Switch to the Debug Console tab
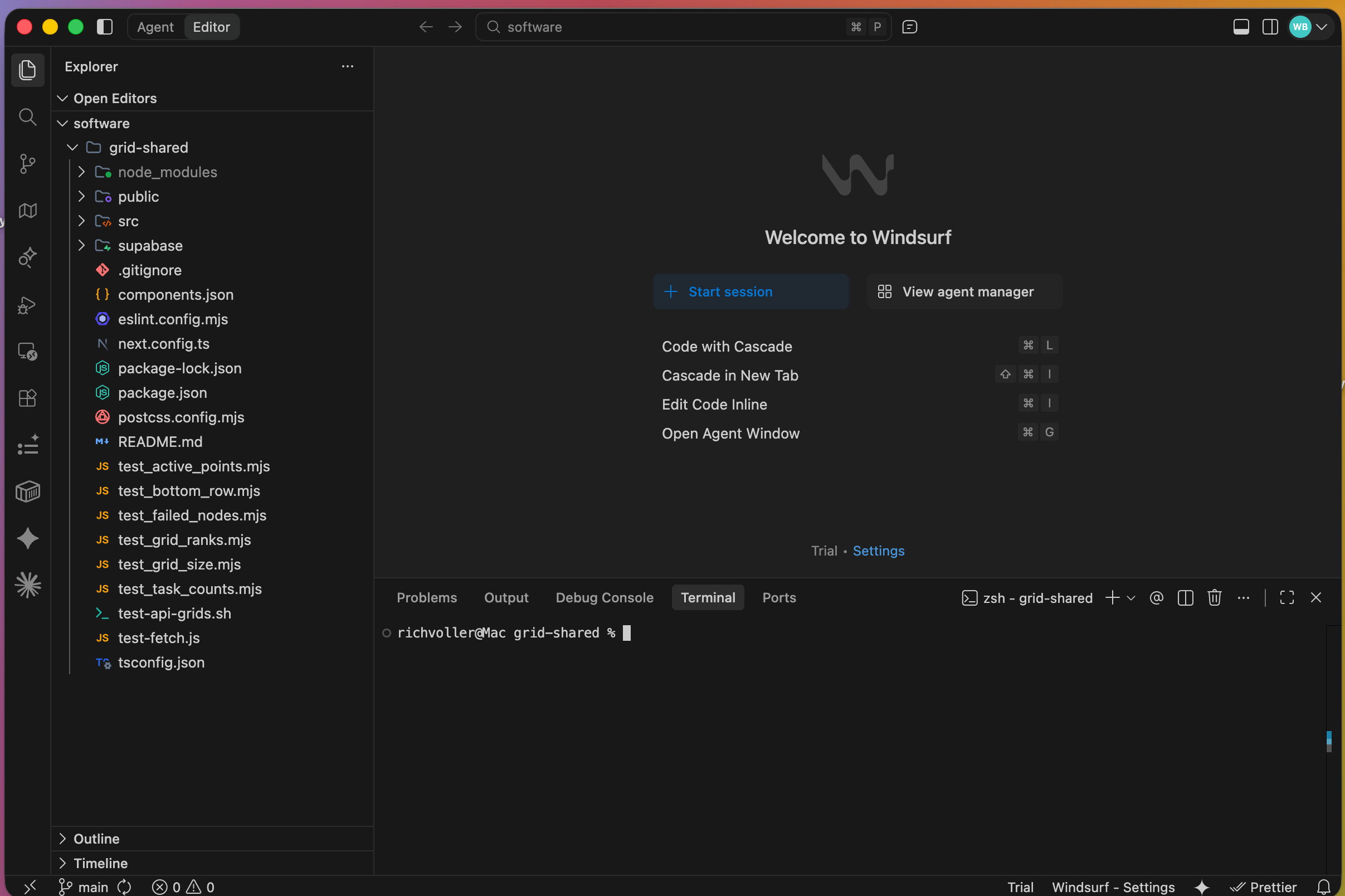The image size is (1345, 896). click(x=605, y=598)
